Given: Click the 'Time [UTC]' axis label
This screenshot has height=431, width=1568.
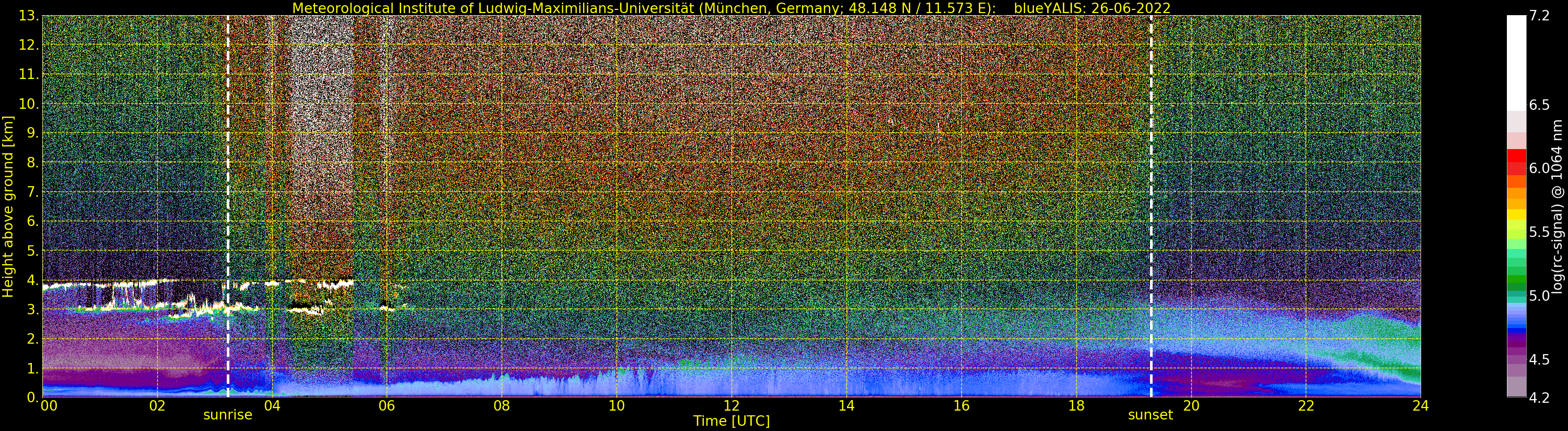Looking at the screenshot, I should [731, 421].
